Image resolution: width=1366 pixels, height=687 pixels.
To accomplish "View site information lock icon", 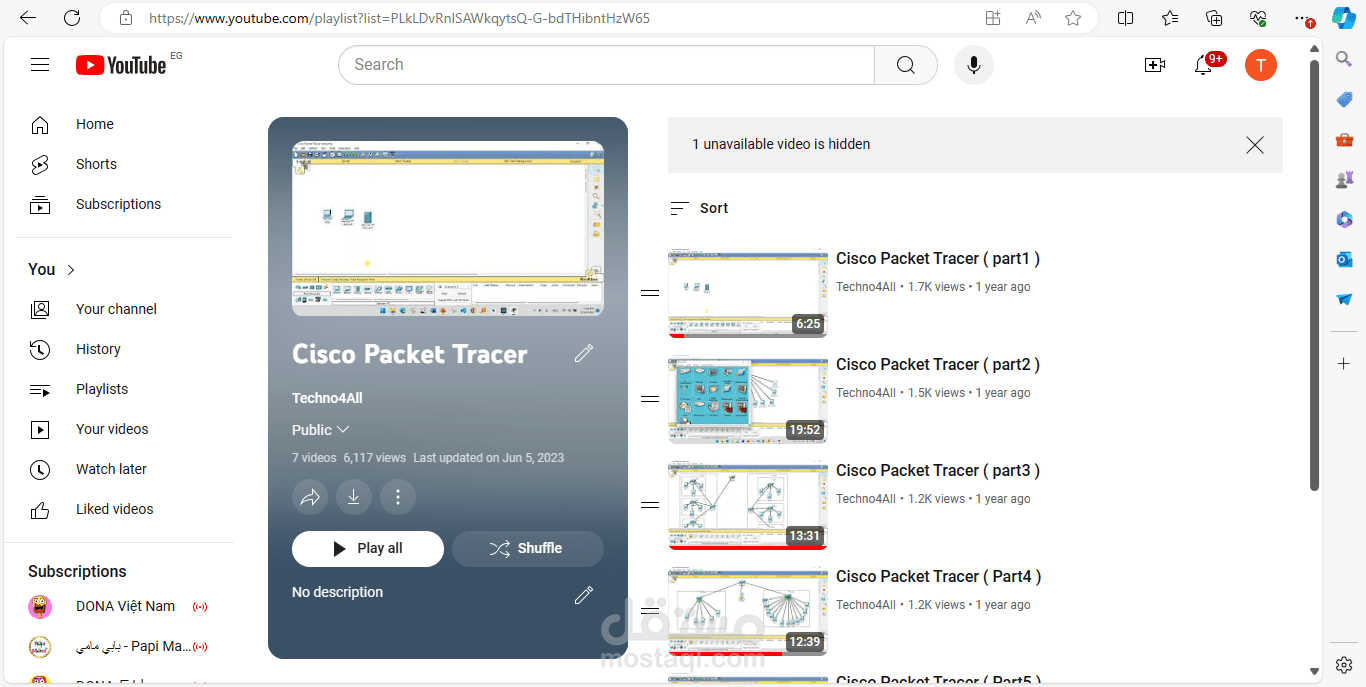I will (x=125, y=18).
